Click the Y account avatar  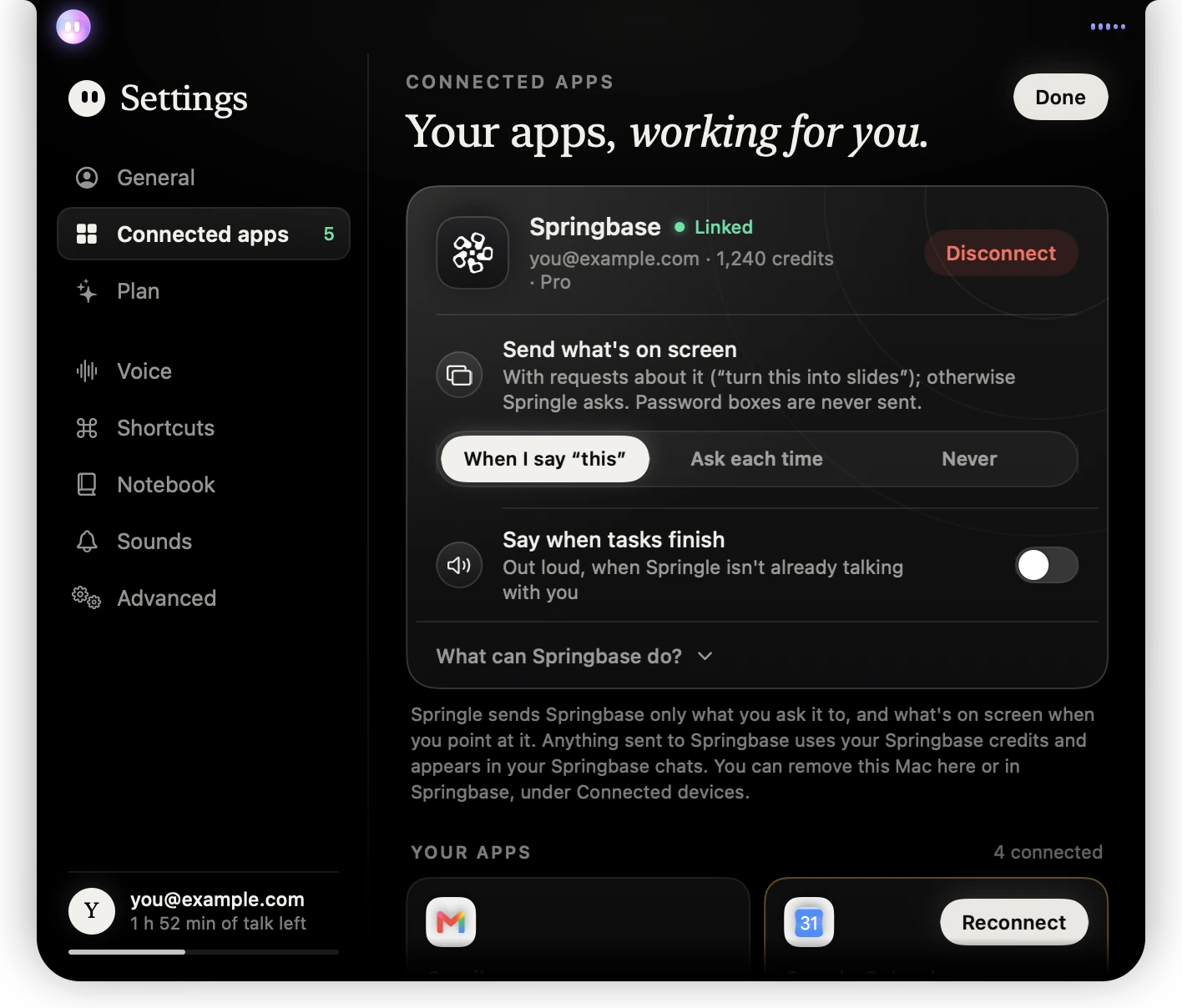92,911
